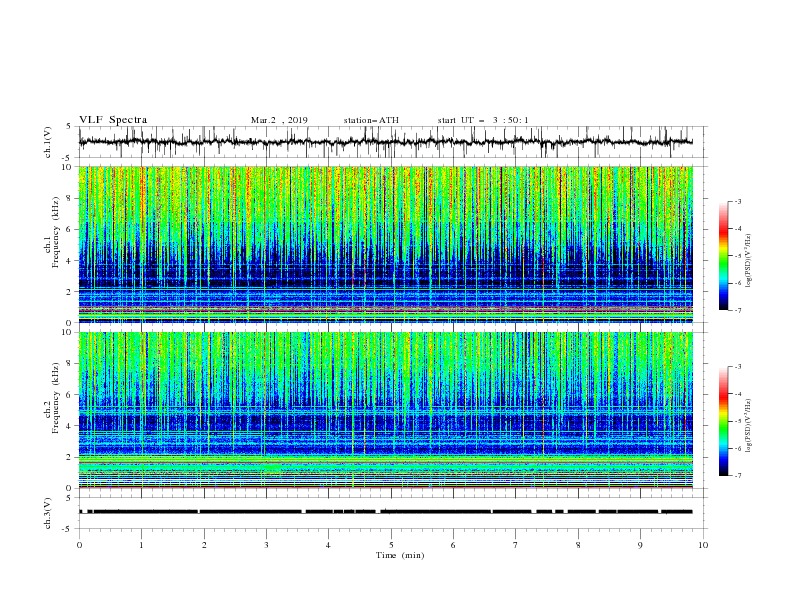The image size is (792, 612).
Task: Click the time axis tick label '2'
Action: tap(204, 545)
